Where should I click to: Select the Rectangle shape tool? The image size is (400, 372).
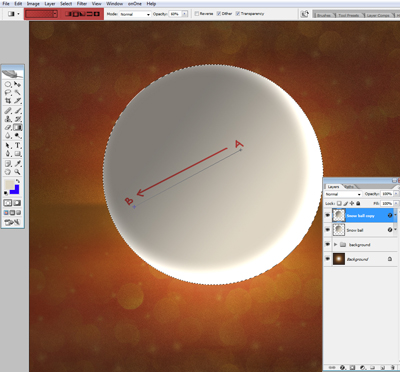click(17, 154)
